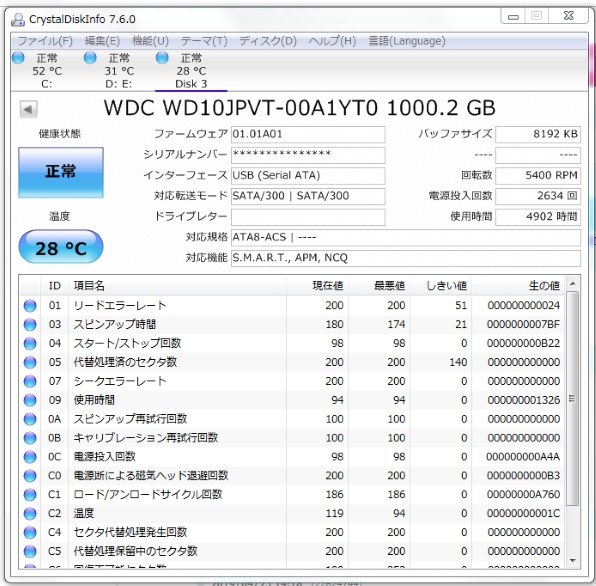This screenshot has height=586, width=596.
Task: Select the 代替処理済のセクタ数 row name
Action: pos(125,362)
